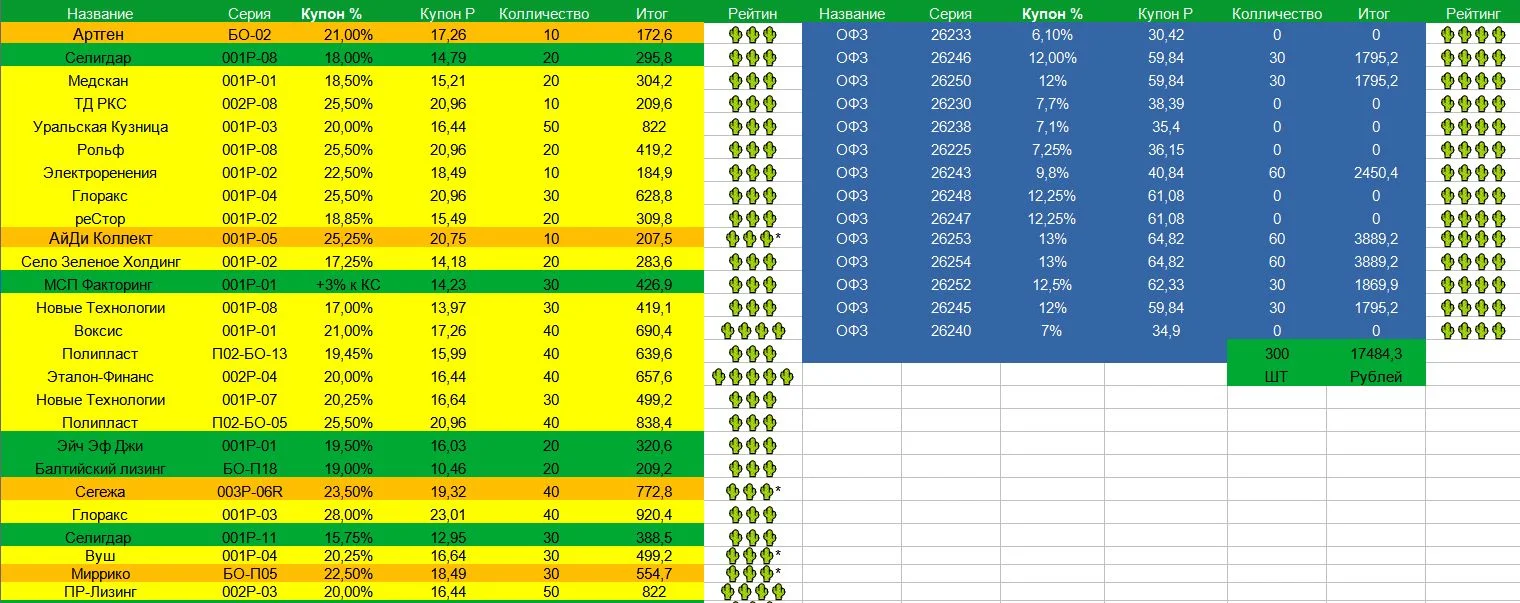Select the 'АйДи Коллект' cell
This screenshot has width=1520, height=603.
coord(99,239)
